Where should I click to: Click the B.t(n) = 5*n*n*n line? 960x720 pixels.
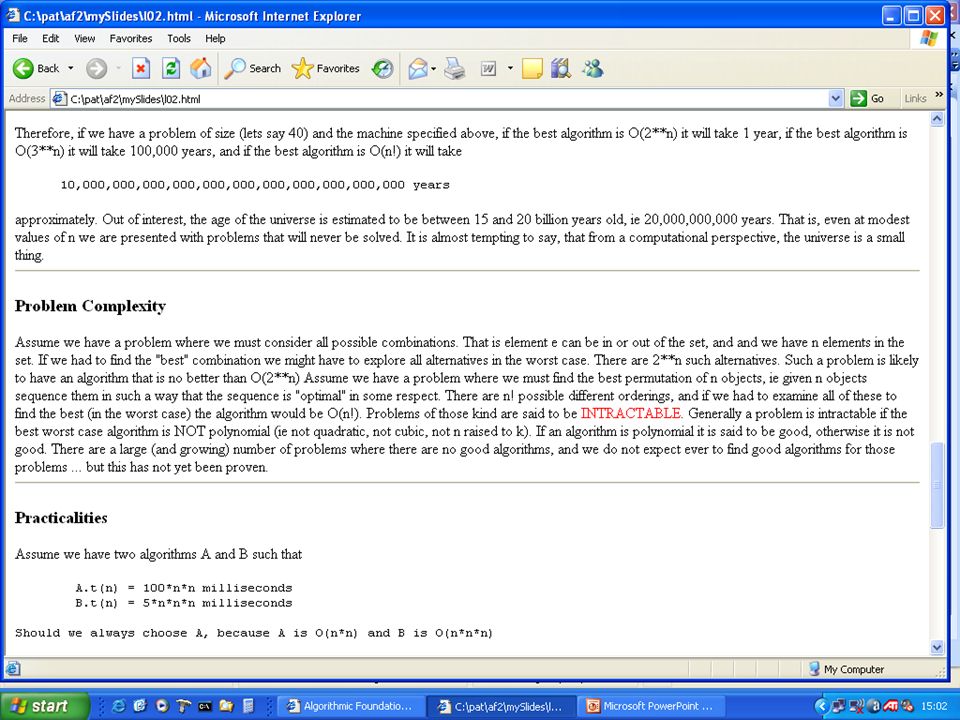click(x=184, y=603)
